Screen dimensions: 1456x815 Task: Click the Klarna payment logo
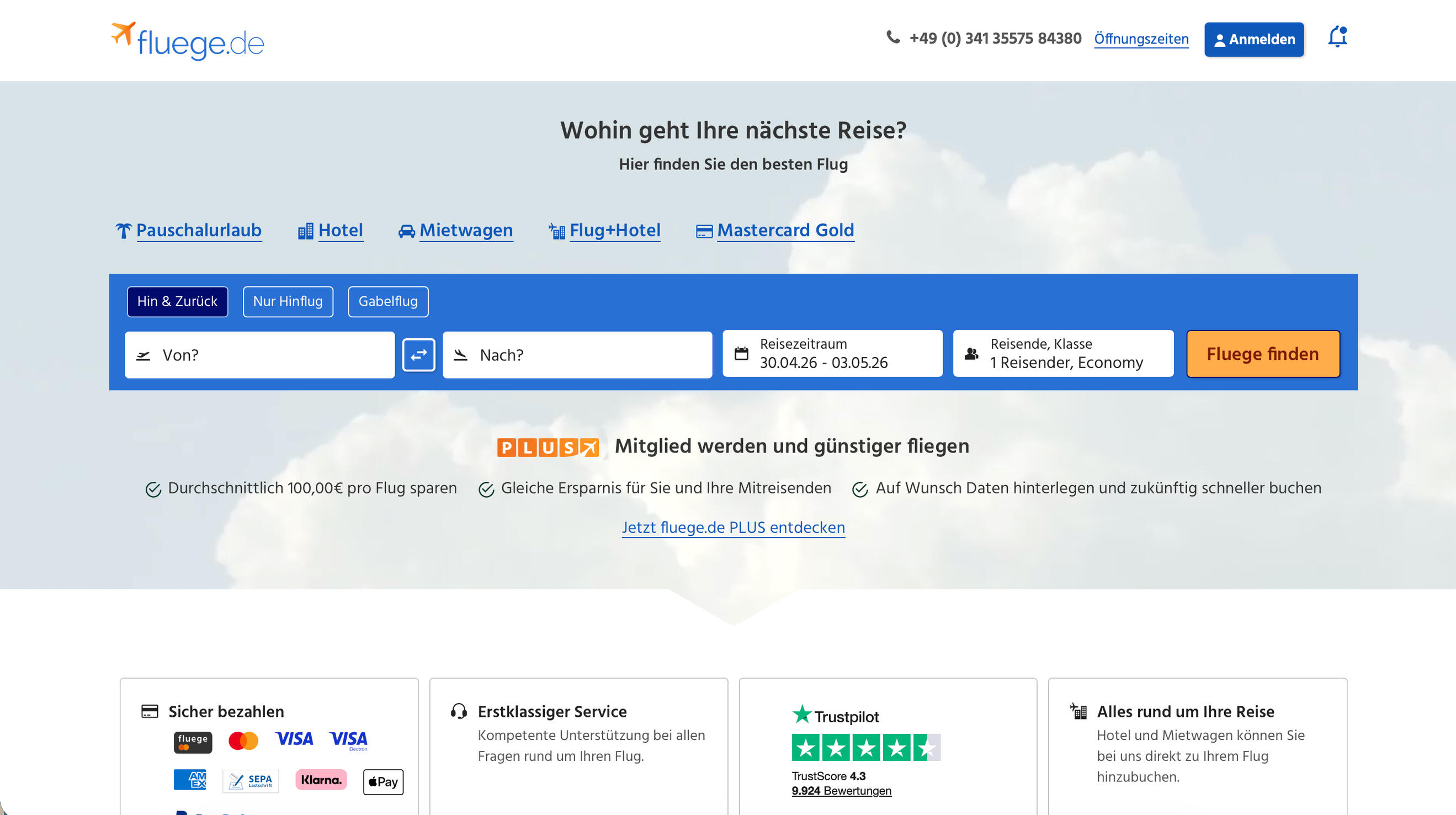321,779
